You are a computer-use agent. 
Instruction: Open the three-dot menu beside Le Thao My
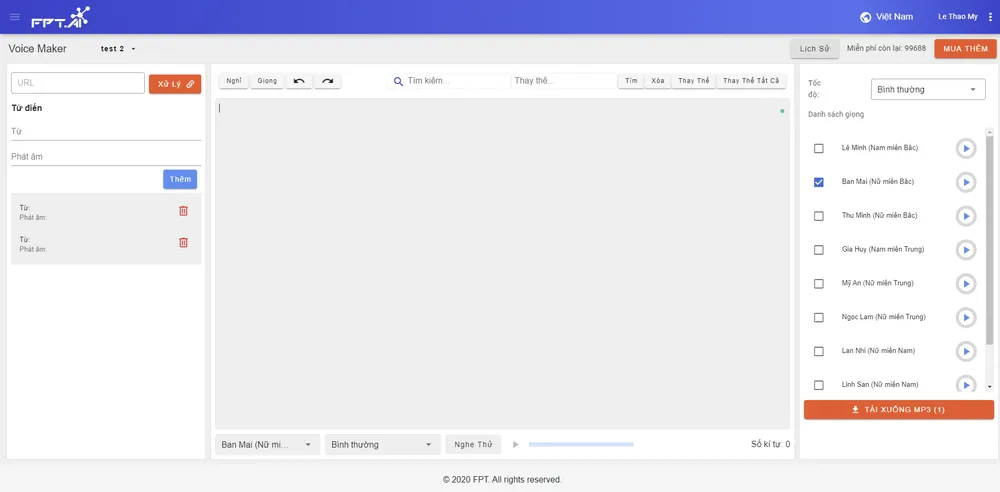coord(990,17)
